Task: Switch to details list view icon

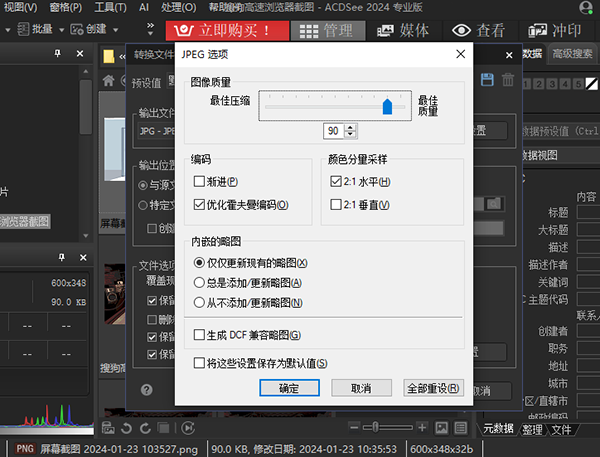Action: [x=460, y=428]
